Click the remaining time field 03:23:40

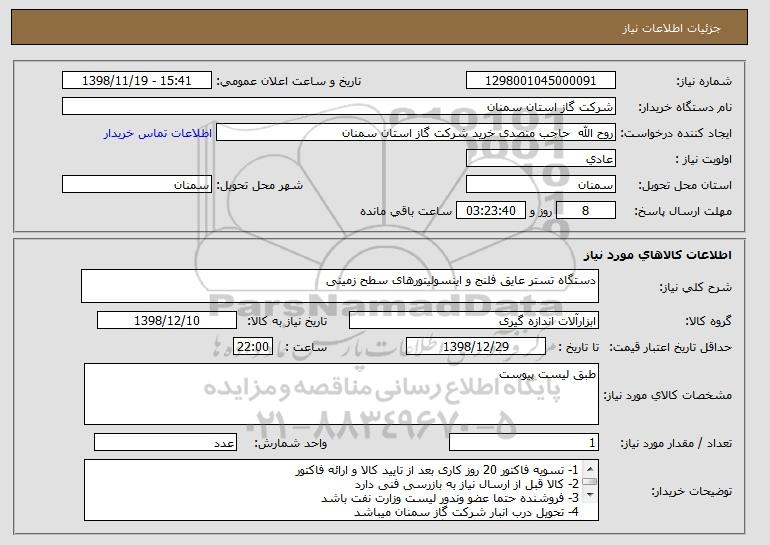[491, 211]
